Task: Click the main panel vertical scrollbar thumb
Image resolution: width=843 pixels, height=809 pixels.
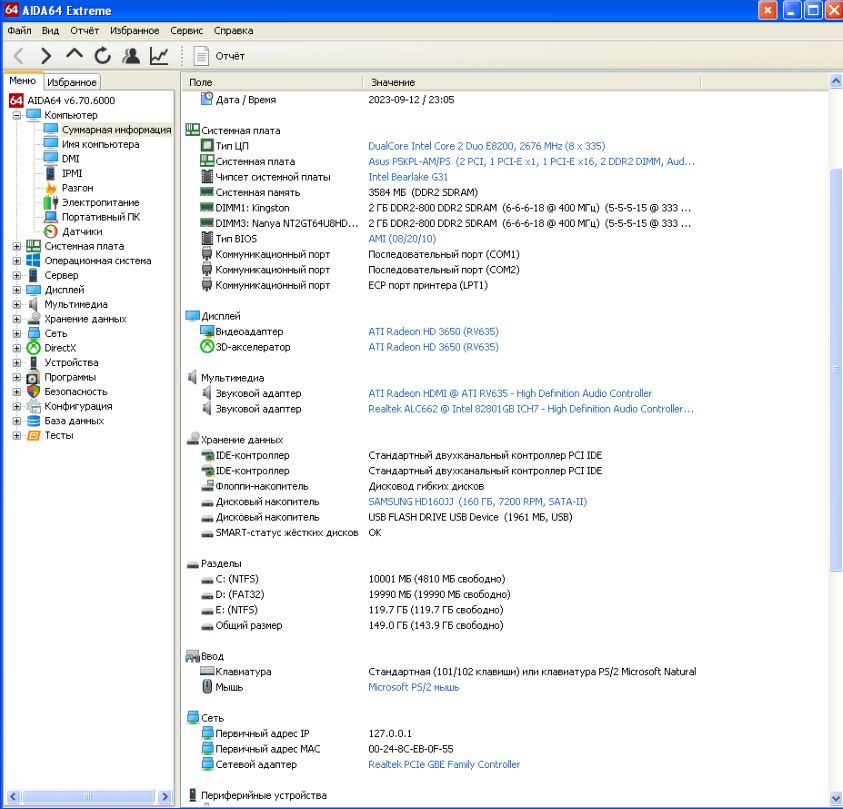Action: [835, 370]
